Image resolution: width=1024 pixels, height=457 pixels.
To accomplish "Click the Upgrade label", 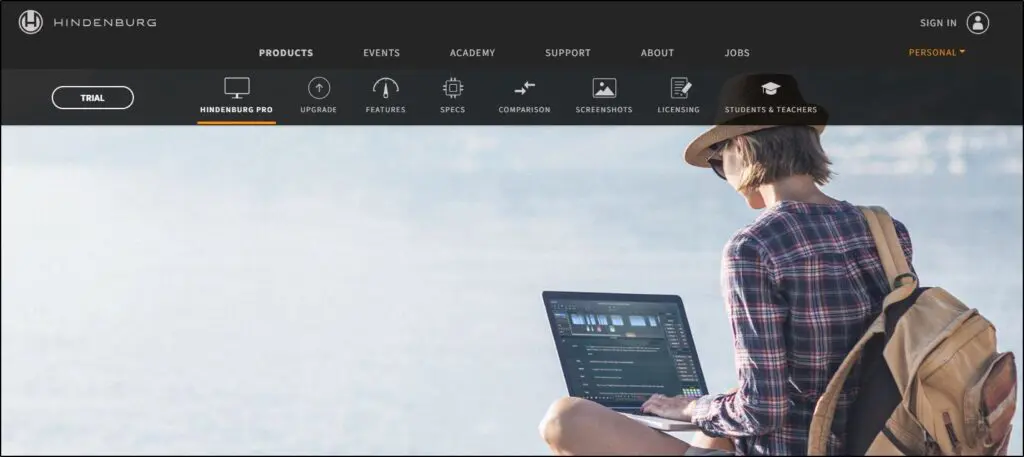I will click(319, 110).
